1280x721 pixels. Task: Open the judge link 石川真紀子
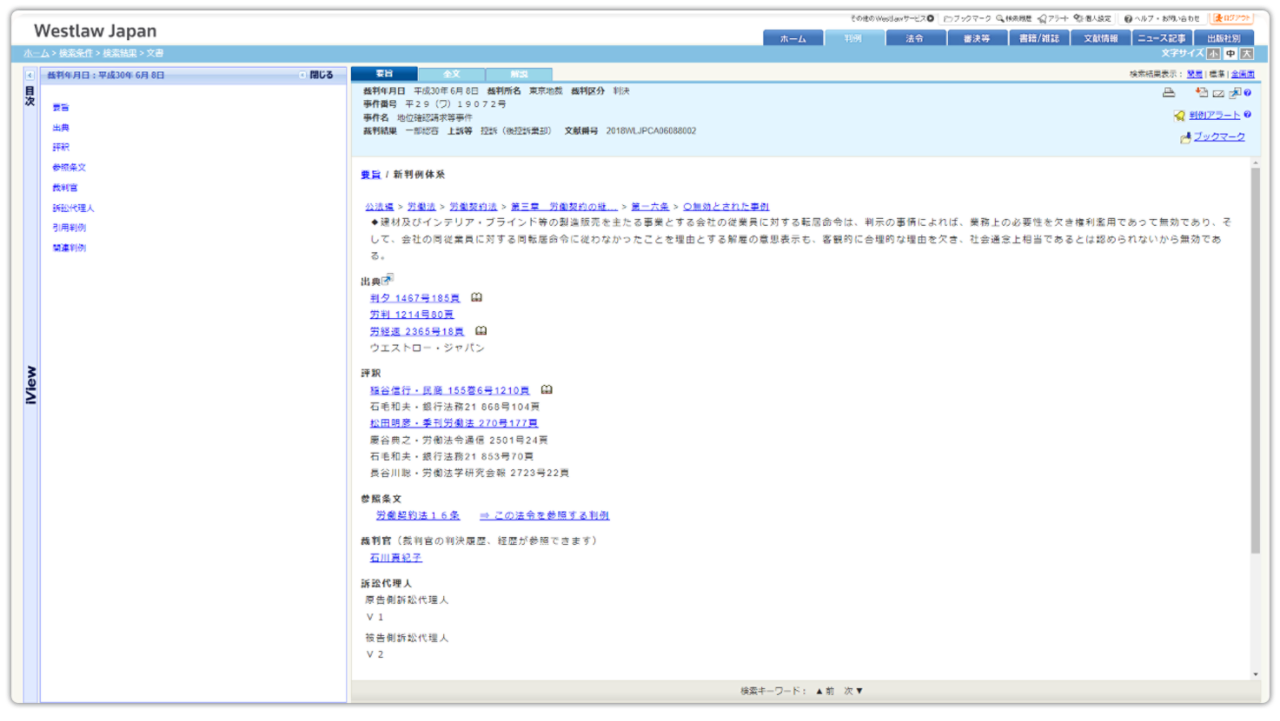coord(395,558)
